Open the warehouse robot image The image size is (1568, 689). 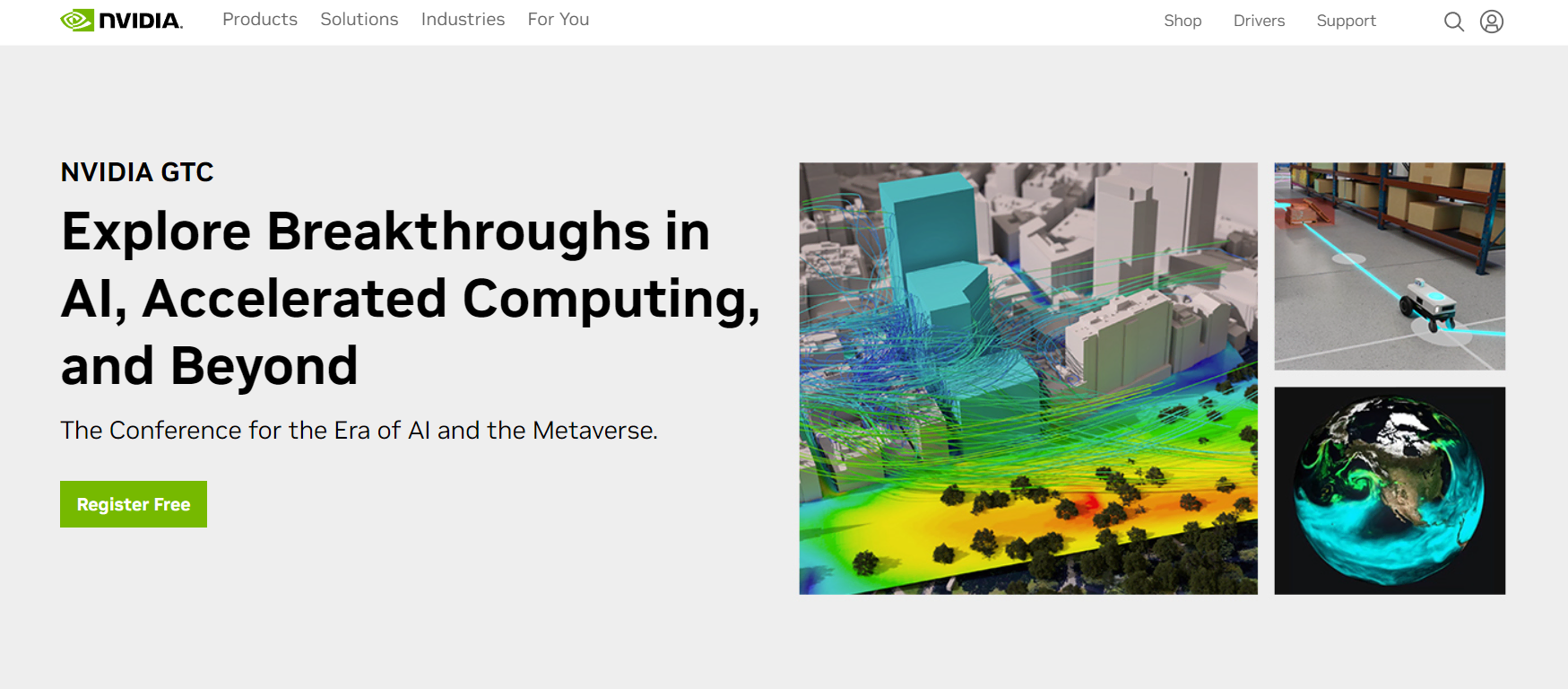click(x=1390, y=266)
